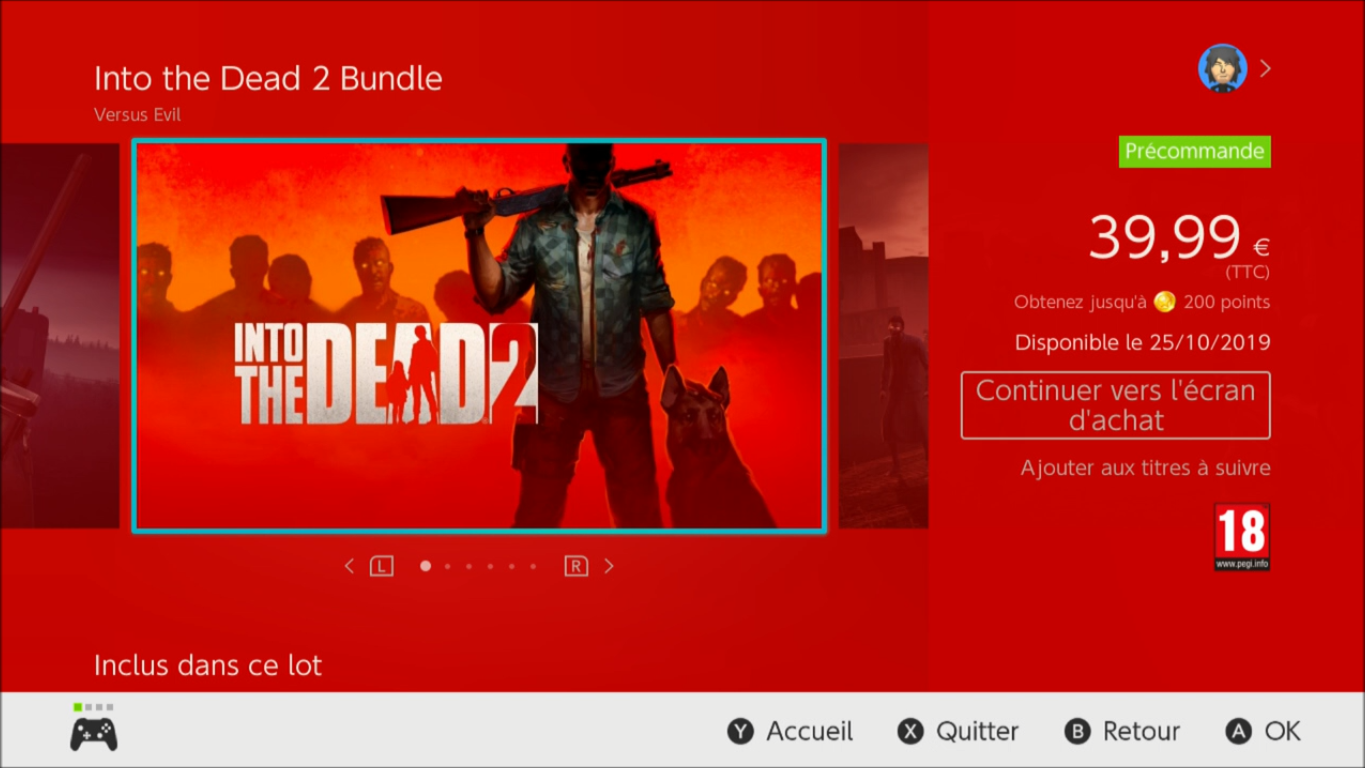Select the Into the Dead 2 artwork thumbnail
1365x768 pixels.
tap(479, 336)
